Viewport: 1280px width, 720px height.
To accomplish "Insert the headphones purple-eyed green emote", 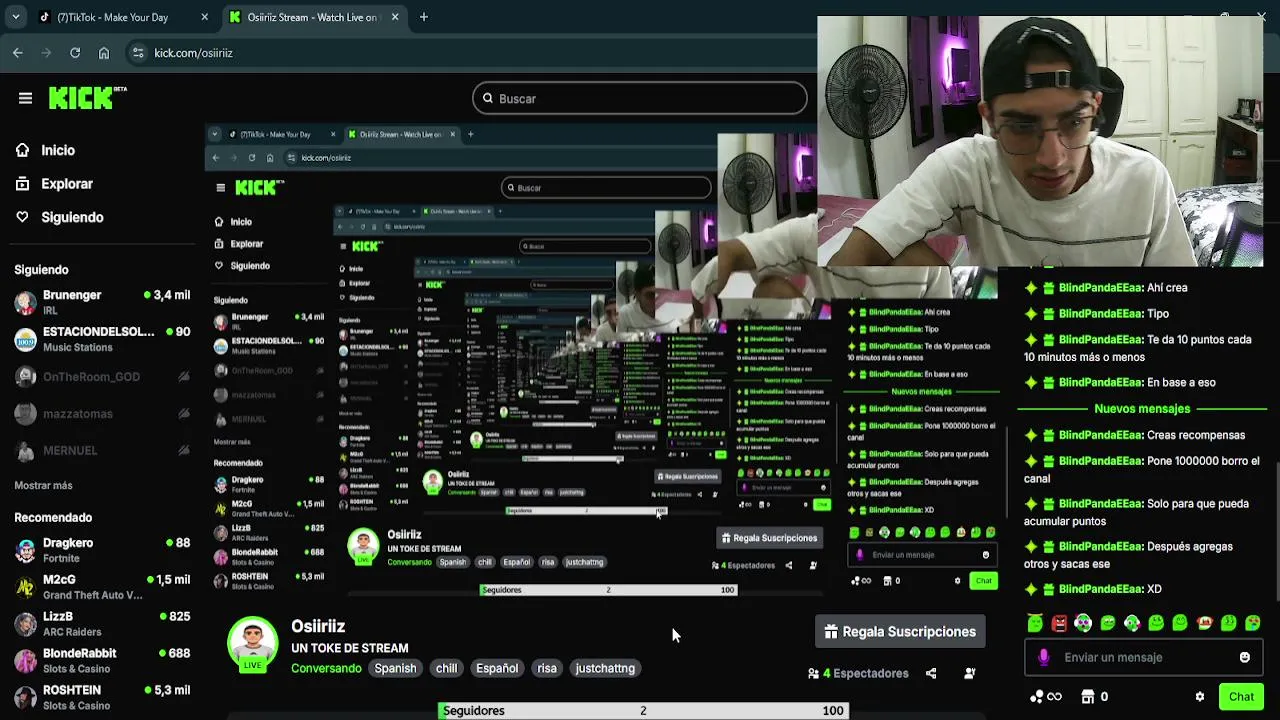I will point(1083,623).
